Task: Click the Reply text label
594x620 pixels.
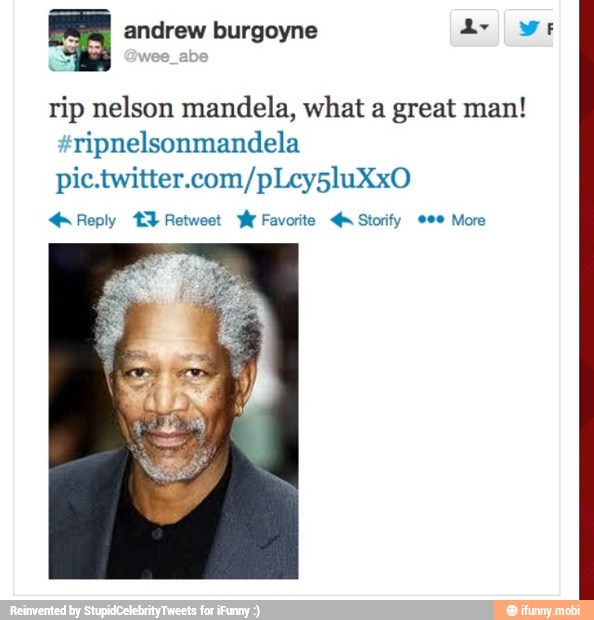Action: (96, 220)
